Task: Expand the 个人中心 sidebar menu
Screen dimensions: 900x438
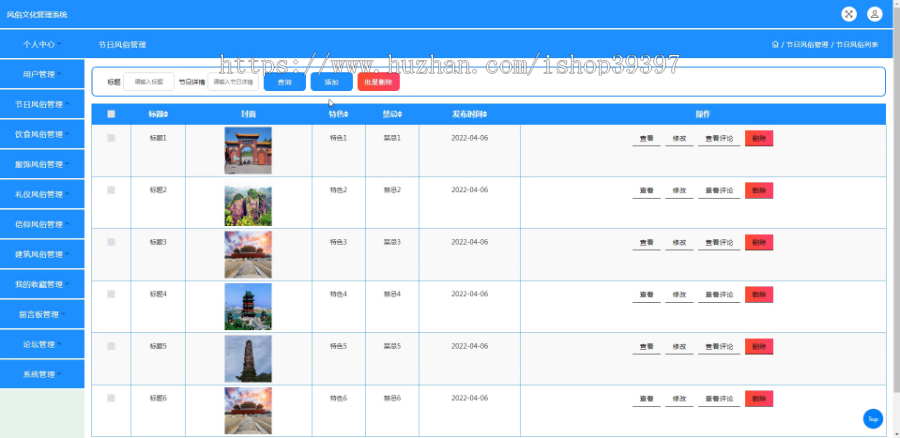Action: pyautogui.click(x=42, y=44)
